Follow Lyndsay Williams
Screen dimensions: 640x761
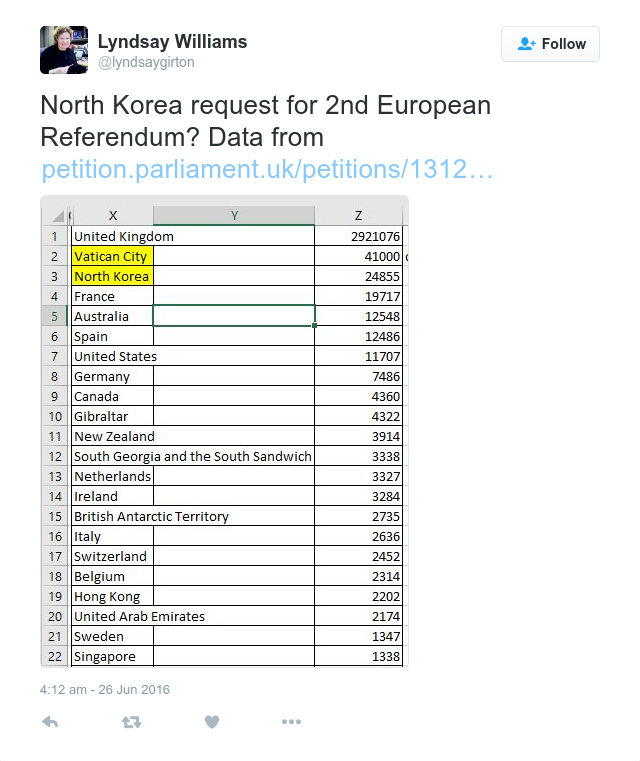[x=550, y=44]
